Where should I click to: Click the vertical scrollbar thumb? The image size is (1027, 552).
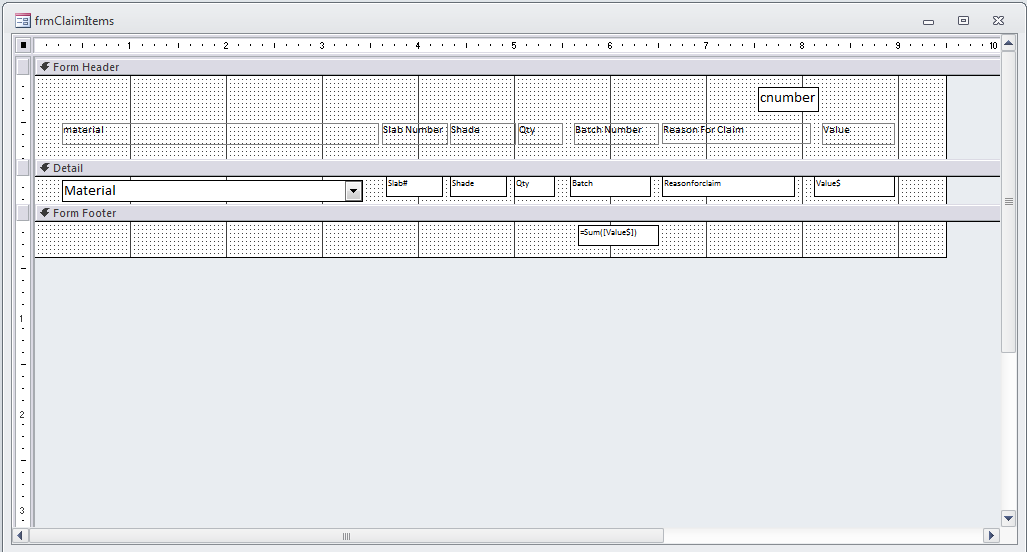tap(1009, 202)
